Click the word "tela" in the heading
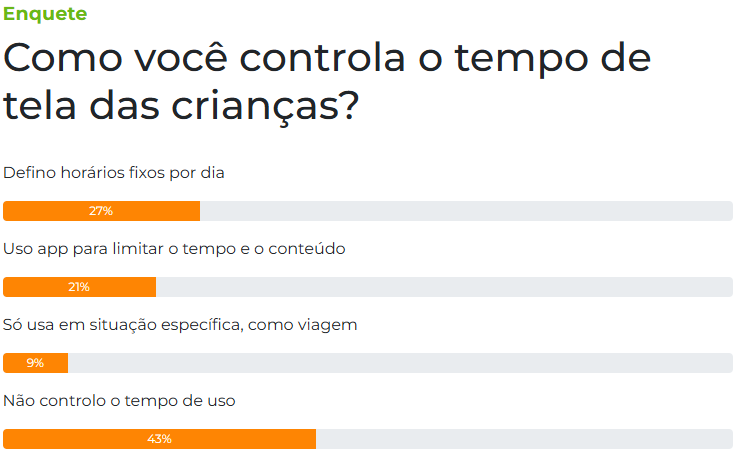 coord(40,105)
